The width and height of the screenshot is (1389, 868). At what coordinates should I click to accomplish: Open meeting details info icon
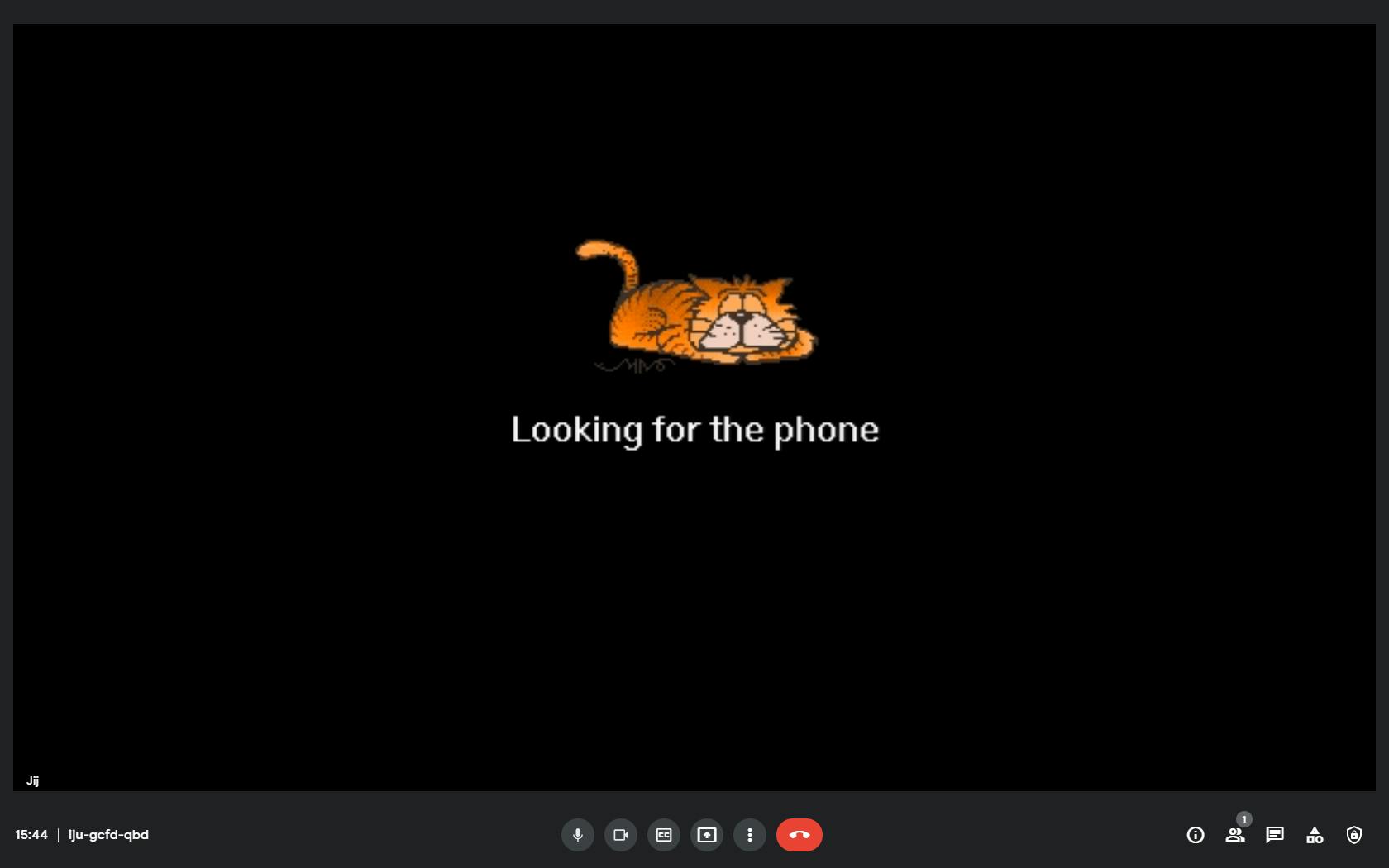(x=1196, y=835)
